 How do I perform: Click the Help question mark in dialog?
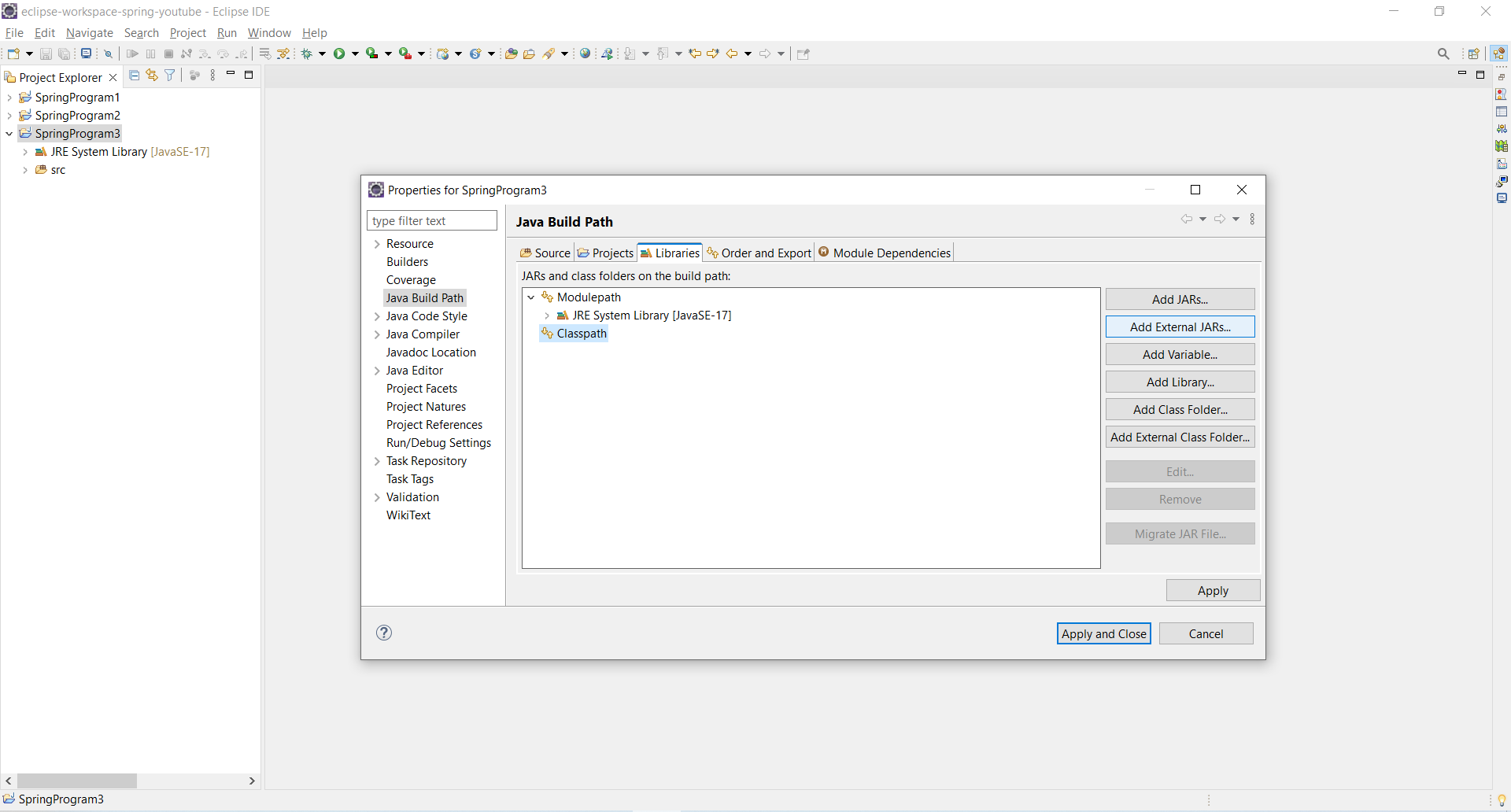(384, 633)
